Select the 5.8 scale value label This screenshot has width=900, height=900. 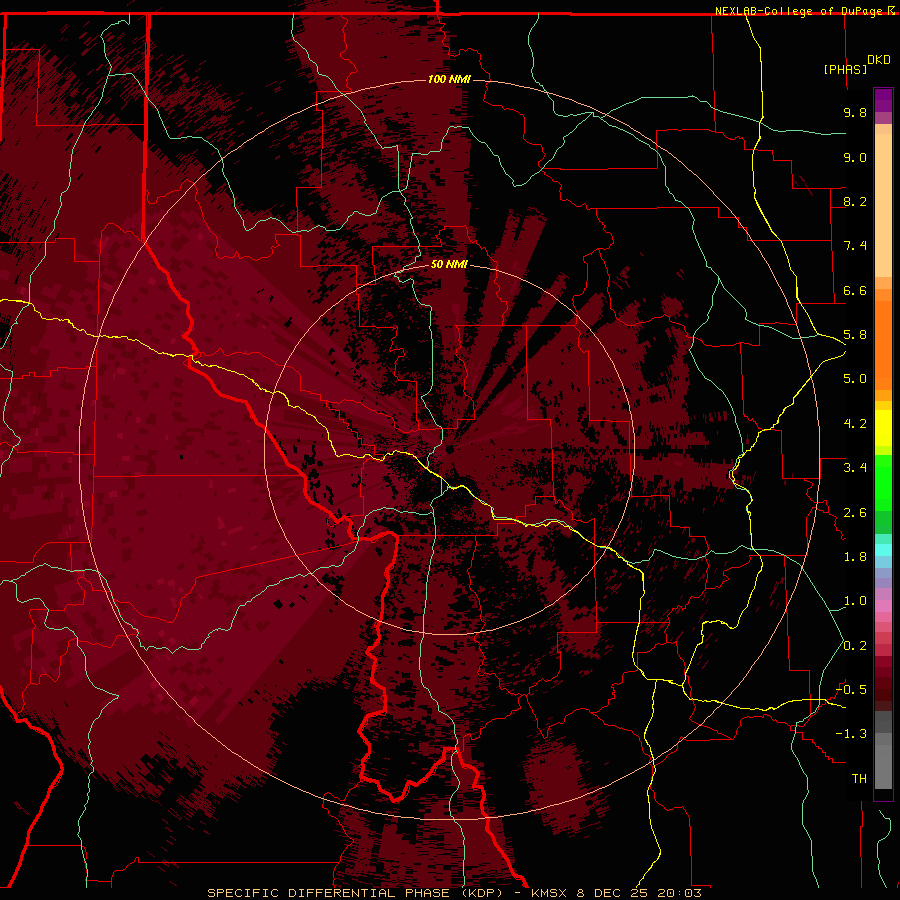(855, 335)
